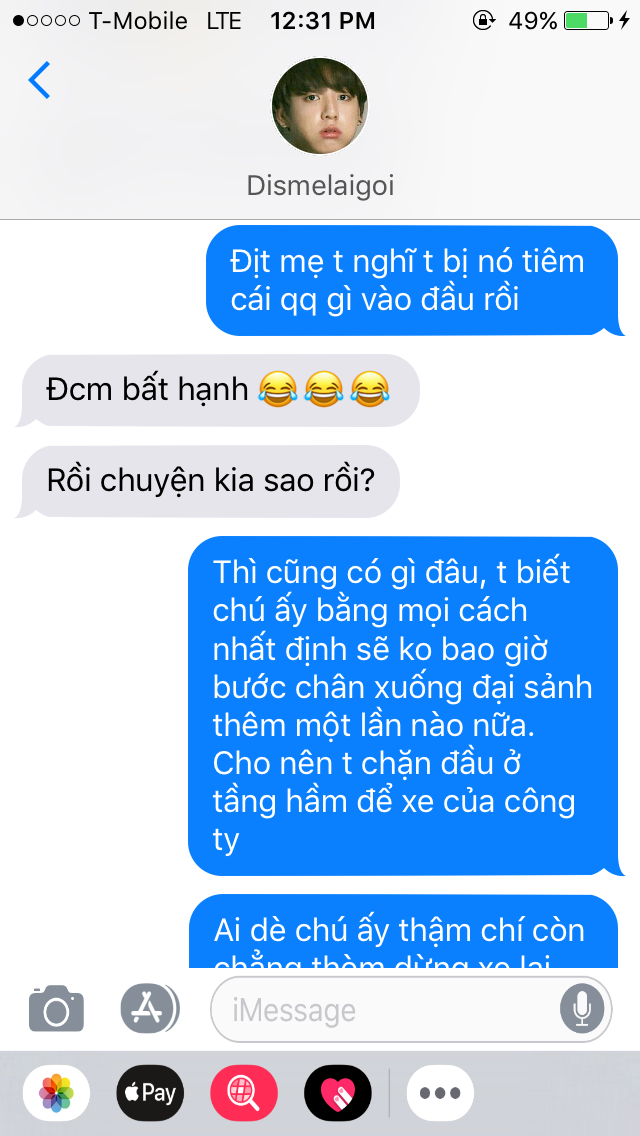Tap the battery indicator in status bar
640x1136 pixels.
coord(588,20)
